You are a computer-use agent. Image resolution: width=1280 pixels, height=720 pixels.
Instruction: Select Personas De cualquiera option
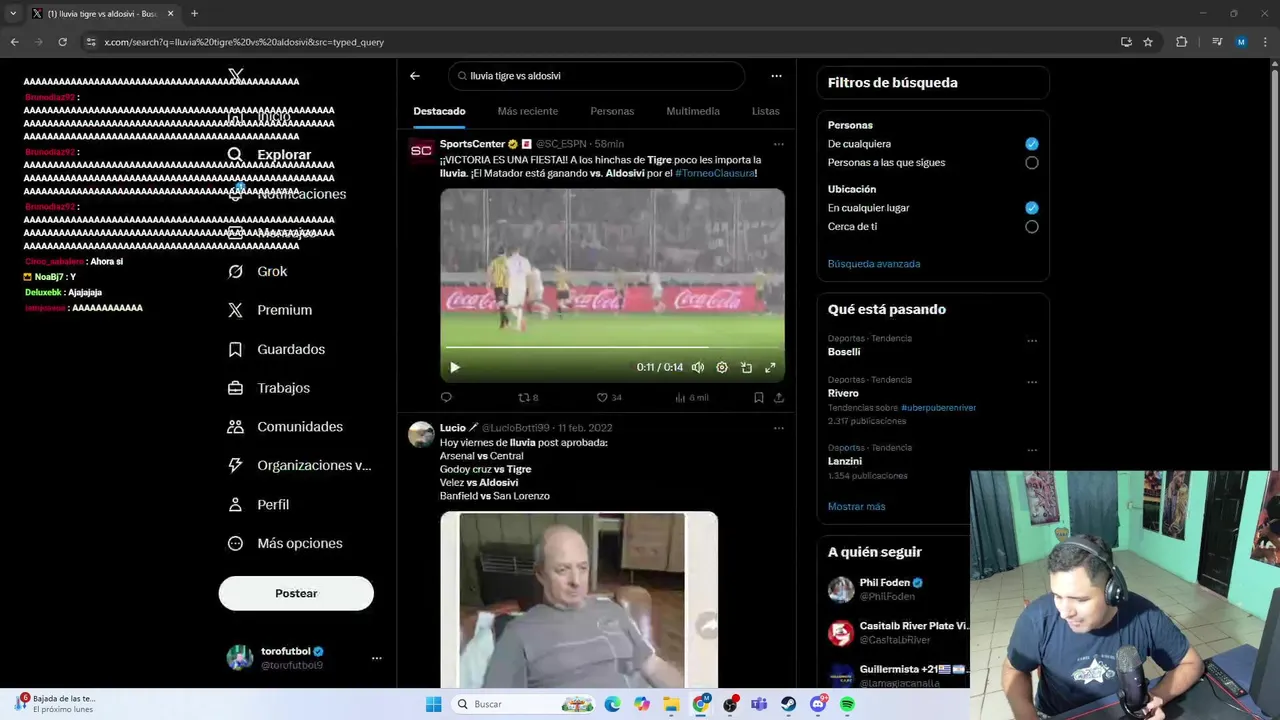(x=1032, y=144)
